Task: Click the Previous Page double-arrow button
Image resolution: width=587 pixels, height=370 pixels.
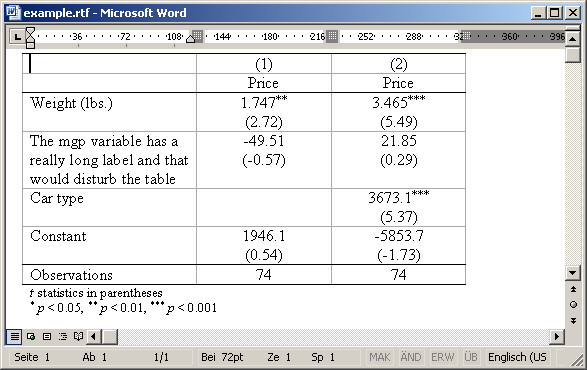Action: [573, 289]
